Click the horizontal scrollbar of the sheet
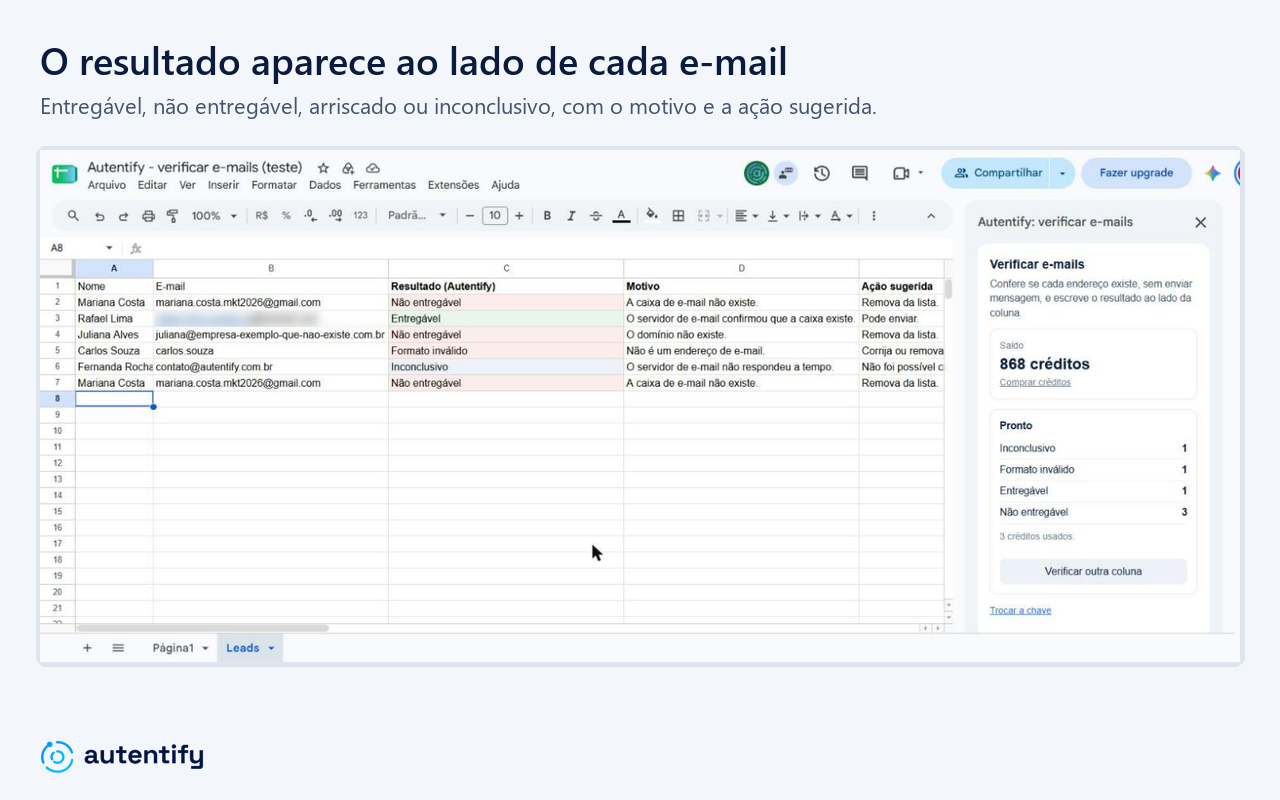Image resolution: width=1280 pixels, height=800 pixels. click(202, 628)
